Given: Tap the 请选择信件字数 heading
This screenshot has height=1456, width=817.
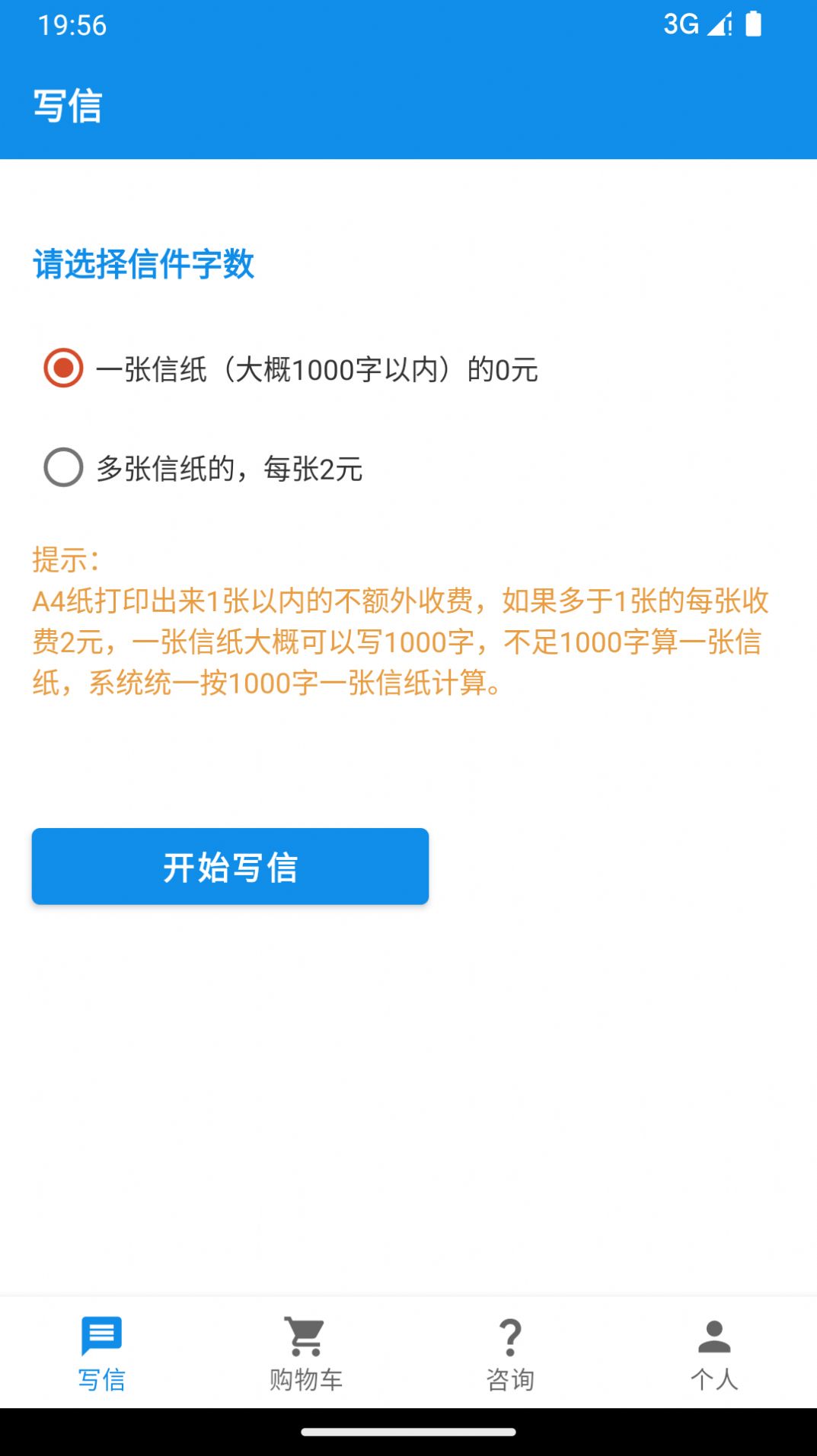Looking at the screenshot, I should click(x=143, y=264).
